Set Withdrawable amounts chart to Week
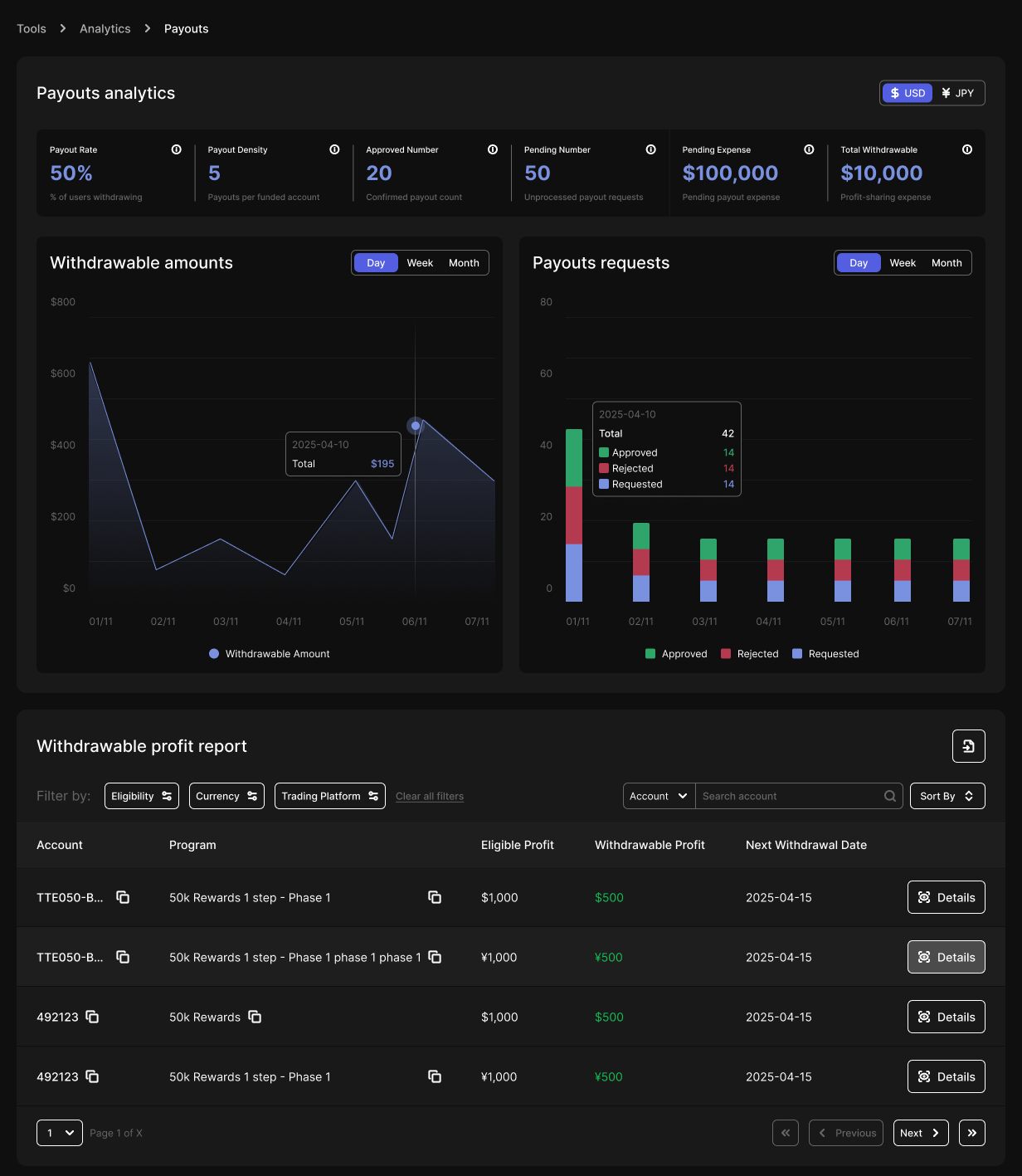This screenshot has height=1176, width=1022. (420, 263)
